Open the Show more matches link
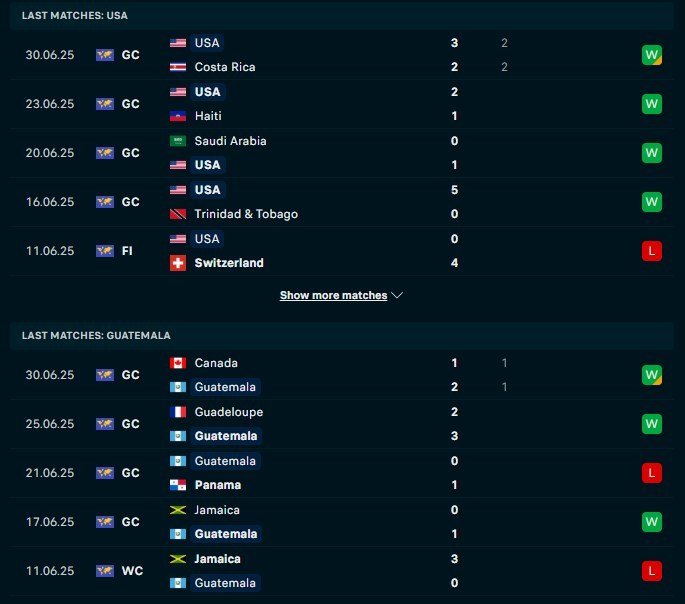The image size is (685, 604). pyautogui.click(x=333, y=296)
